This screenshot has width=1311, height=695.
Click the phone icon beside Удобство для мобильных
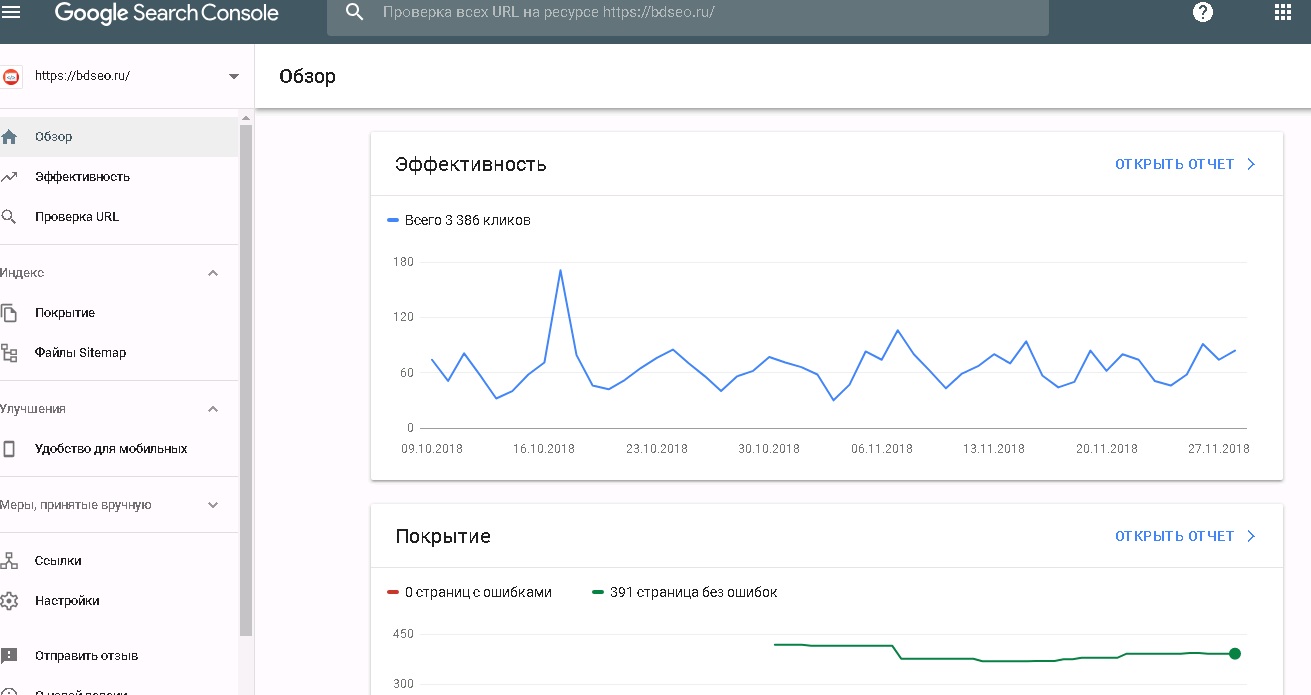point(9,449)
